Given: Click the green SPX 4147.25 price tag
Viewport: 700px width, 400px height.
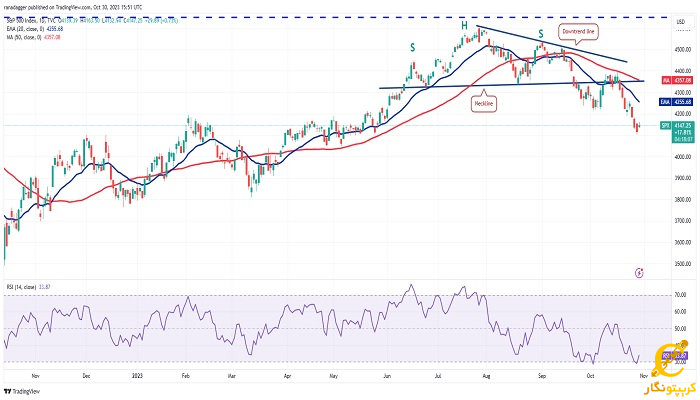Looking at the screenshot, I should click(x=677, y=132).
